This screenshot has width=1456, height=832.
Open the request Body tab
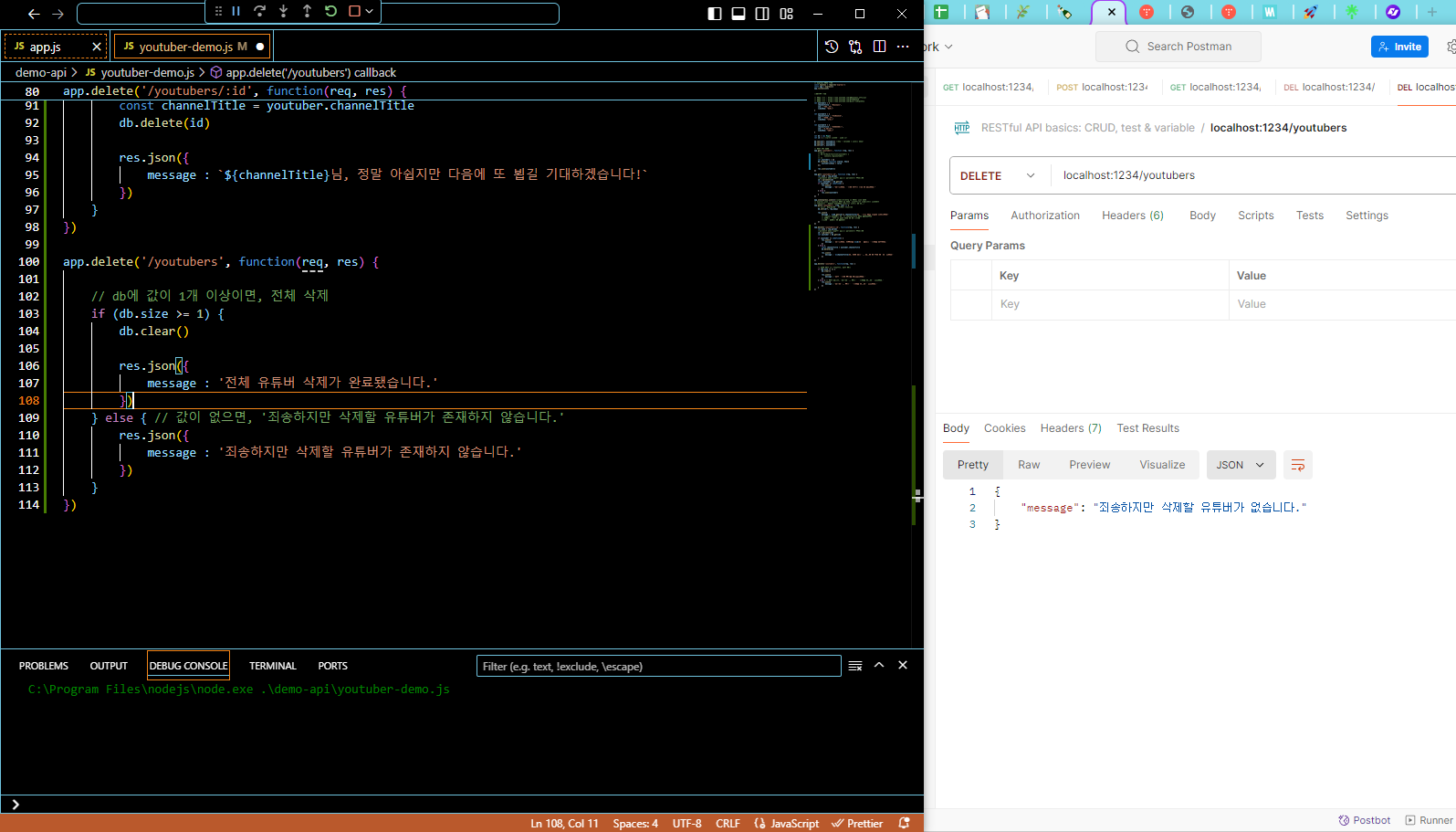pos(1202,216)
